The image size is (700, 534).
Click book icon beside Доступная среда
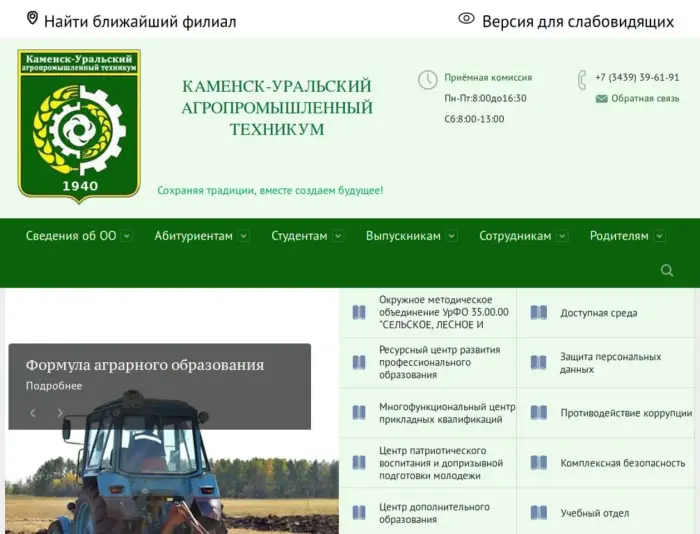(x=539, y=313)
